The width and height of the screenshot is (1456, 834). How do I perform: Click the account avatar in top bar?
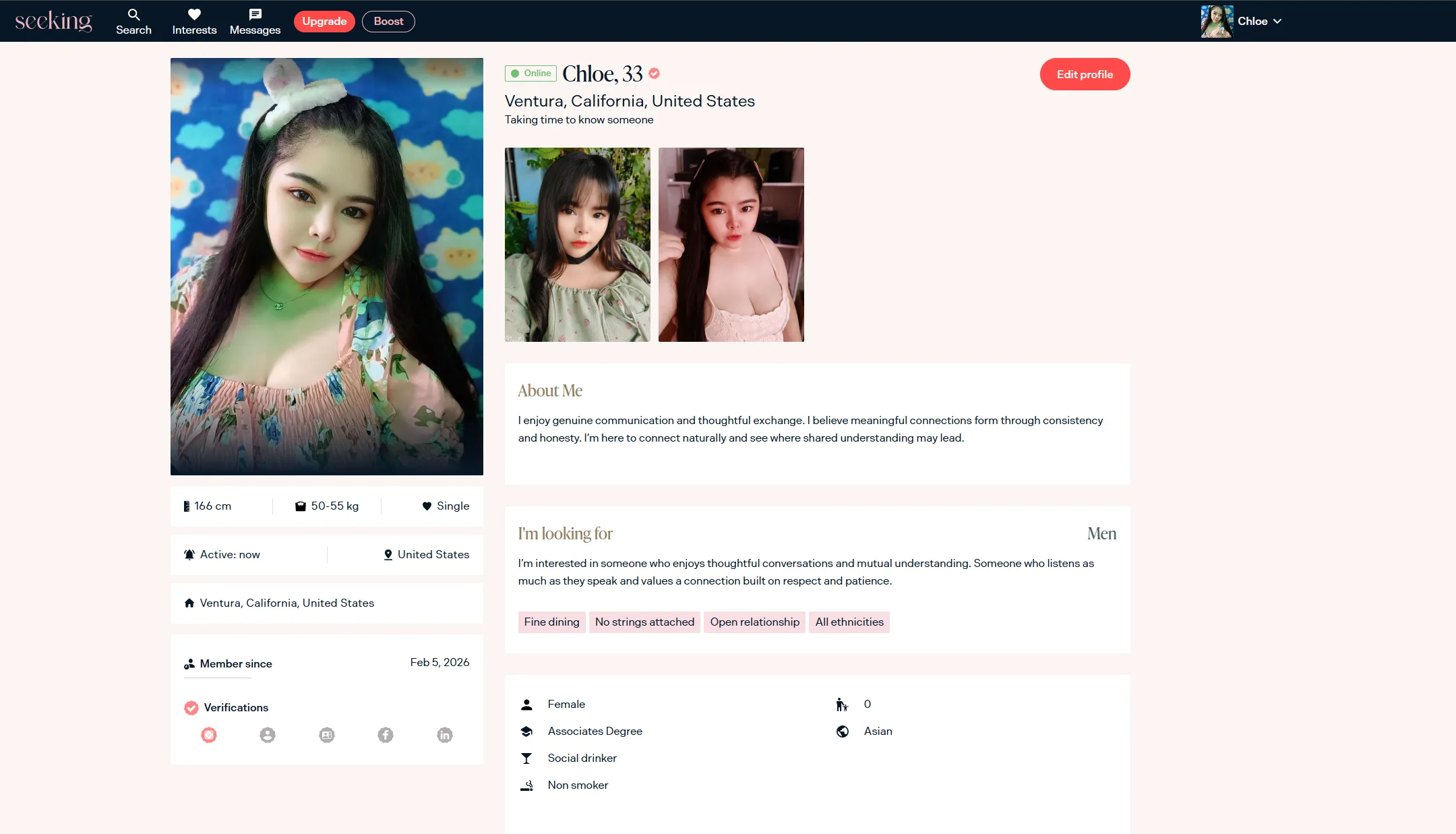1217,22
